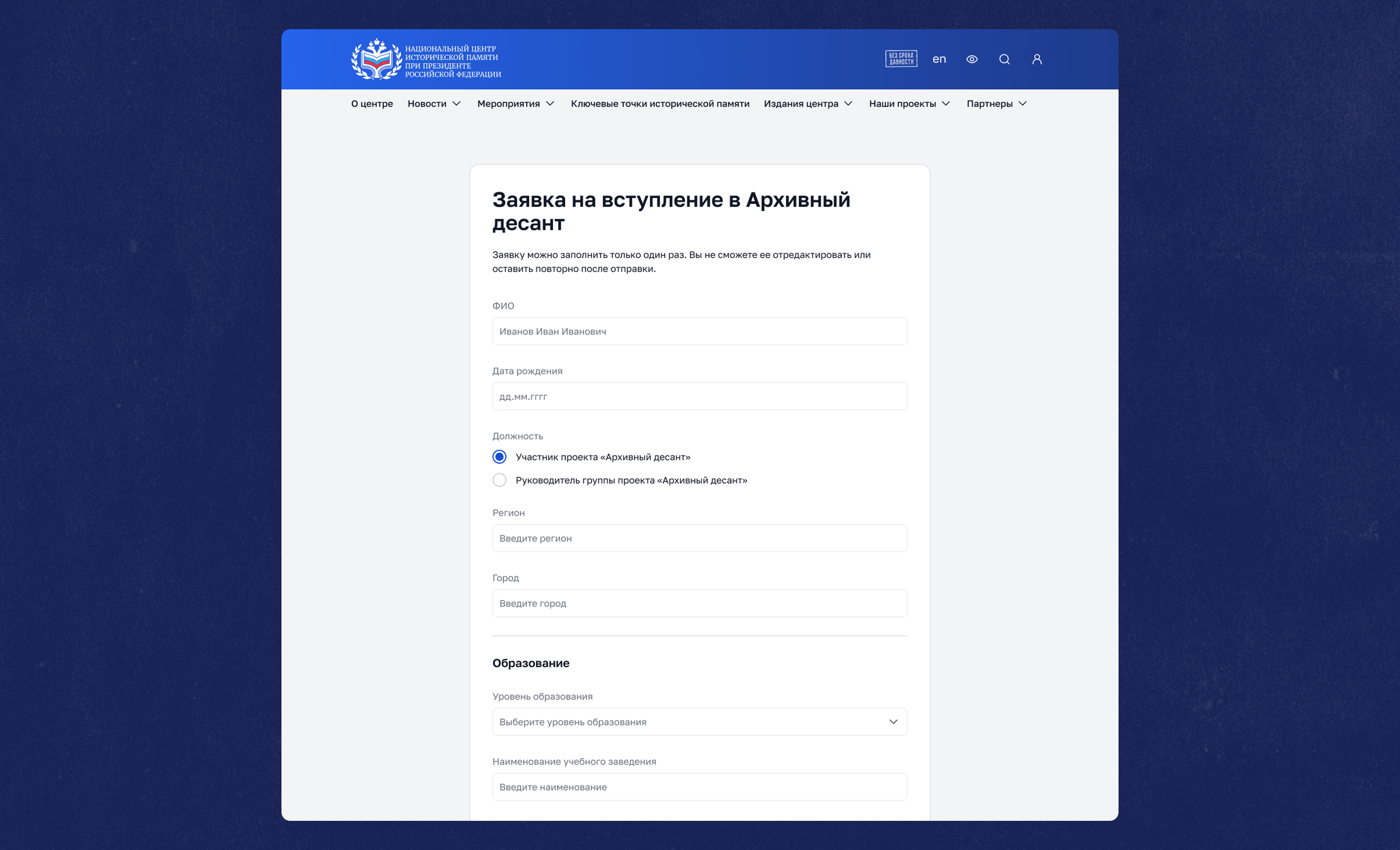Viewport: 1400px width, 850px height.
Task: Open the 'О центре' menu item
Action: click(x=371, y=104)
